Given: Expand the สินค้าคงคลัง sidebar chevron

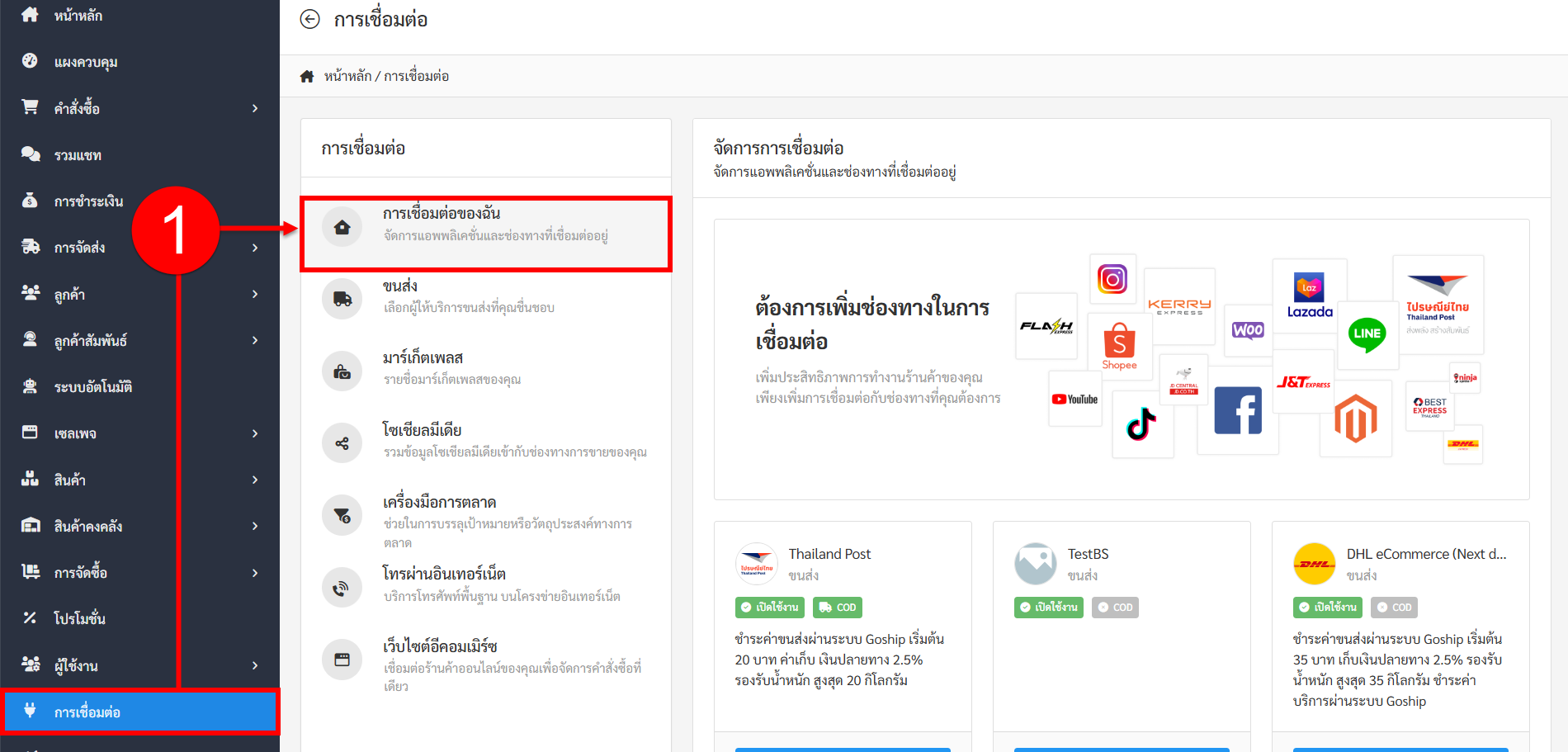Looking at the screenshot, I should 255,526.
